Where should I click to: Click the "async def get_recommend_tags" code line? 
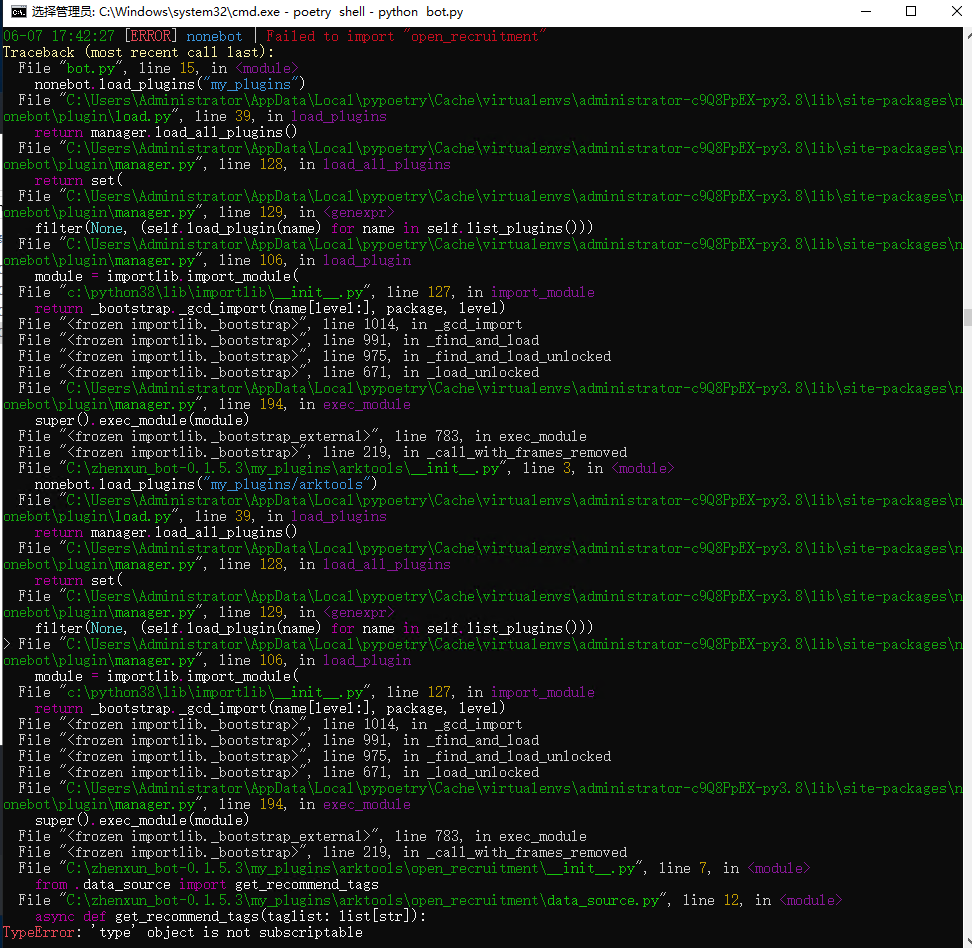pos(230,916)
